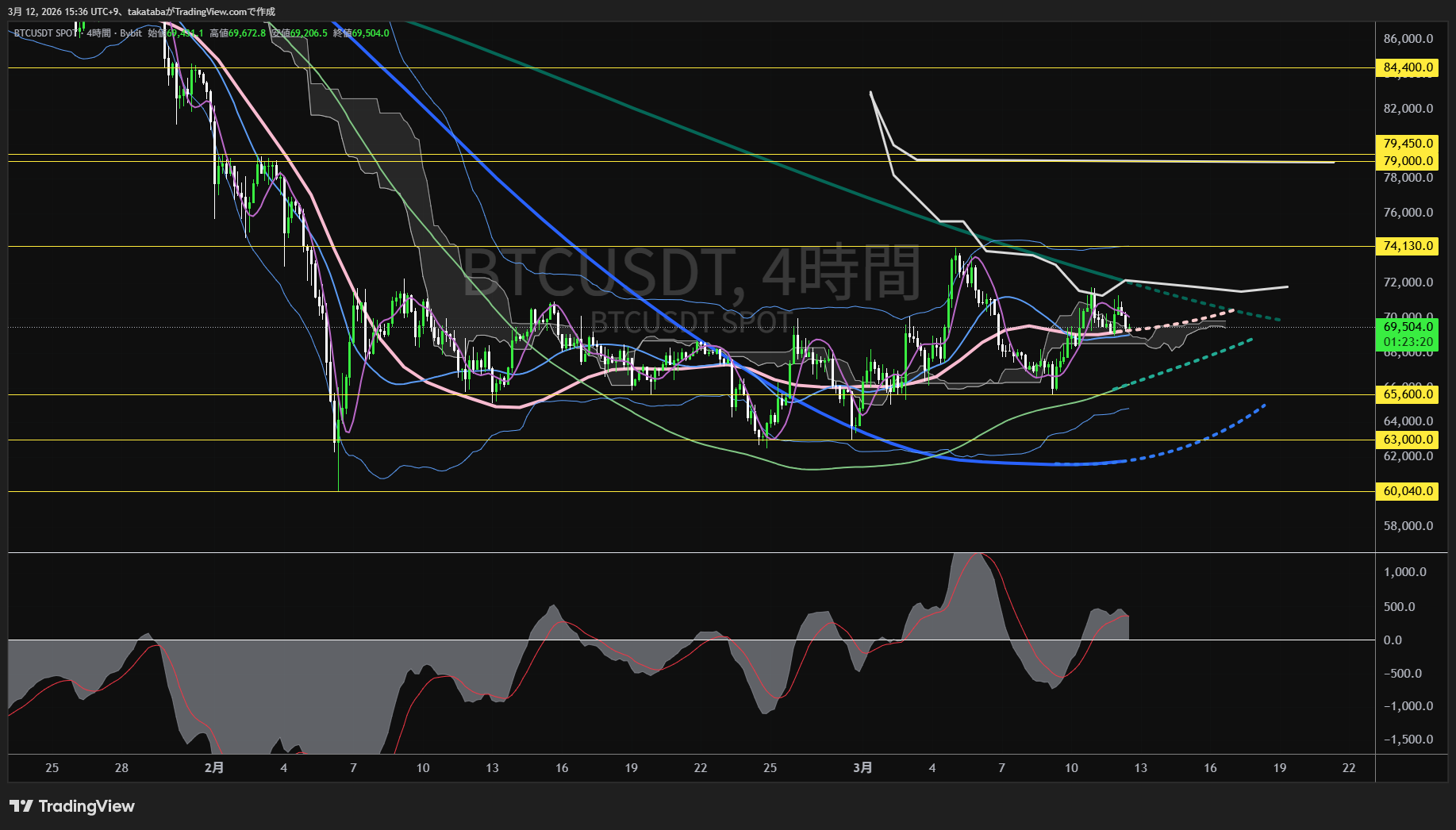This screenshot has width=1456, height=830.
Task: Select the yellow 79,450.0 price label
Action: click(1408, 144)
